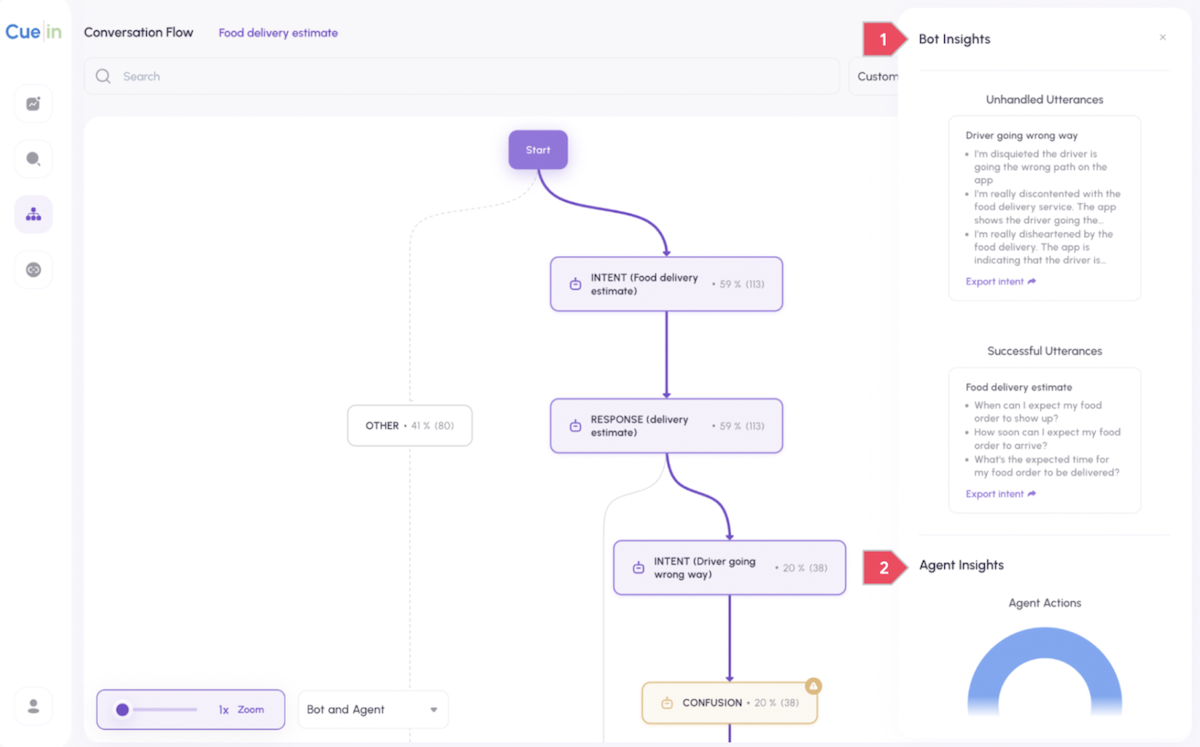
Task: Select the OTHER 41 % node
Action: pyautogui.click(x=410, y=426)
